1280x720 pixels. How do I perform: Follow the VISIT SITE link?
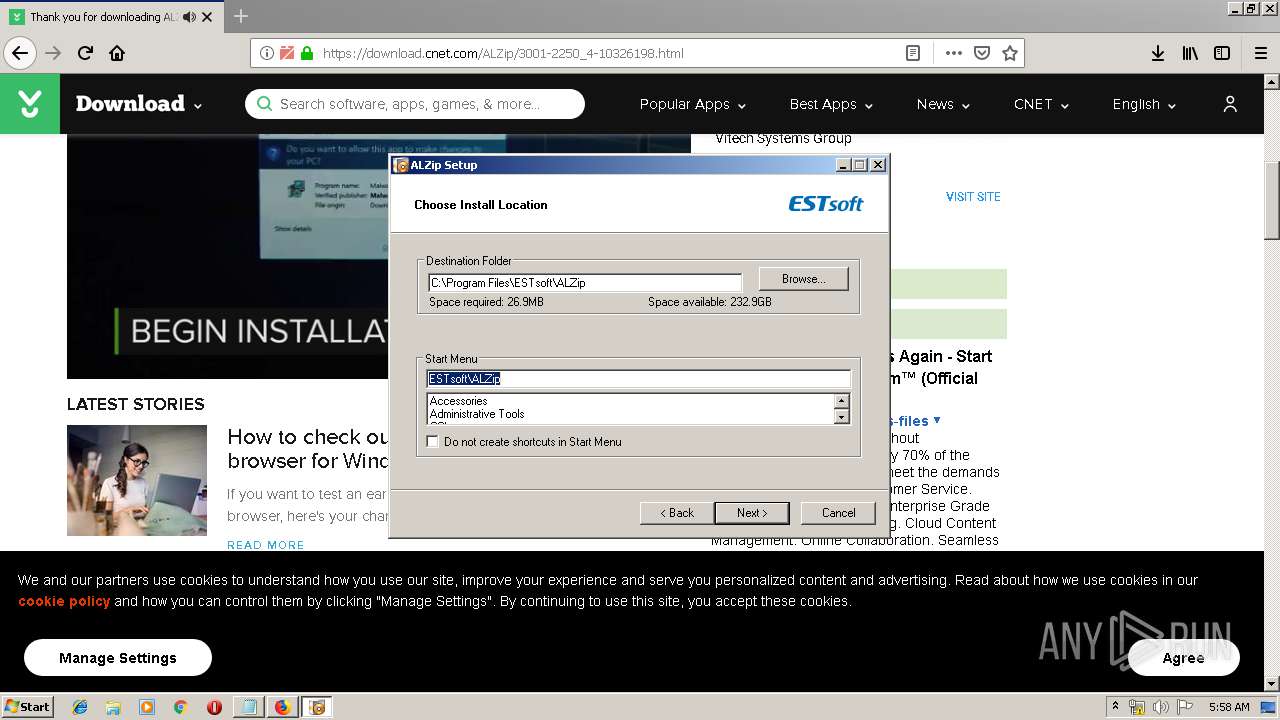tap(973, 197)
